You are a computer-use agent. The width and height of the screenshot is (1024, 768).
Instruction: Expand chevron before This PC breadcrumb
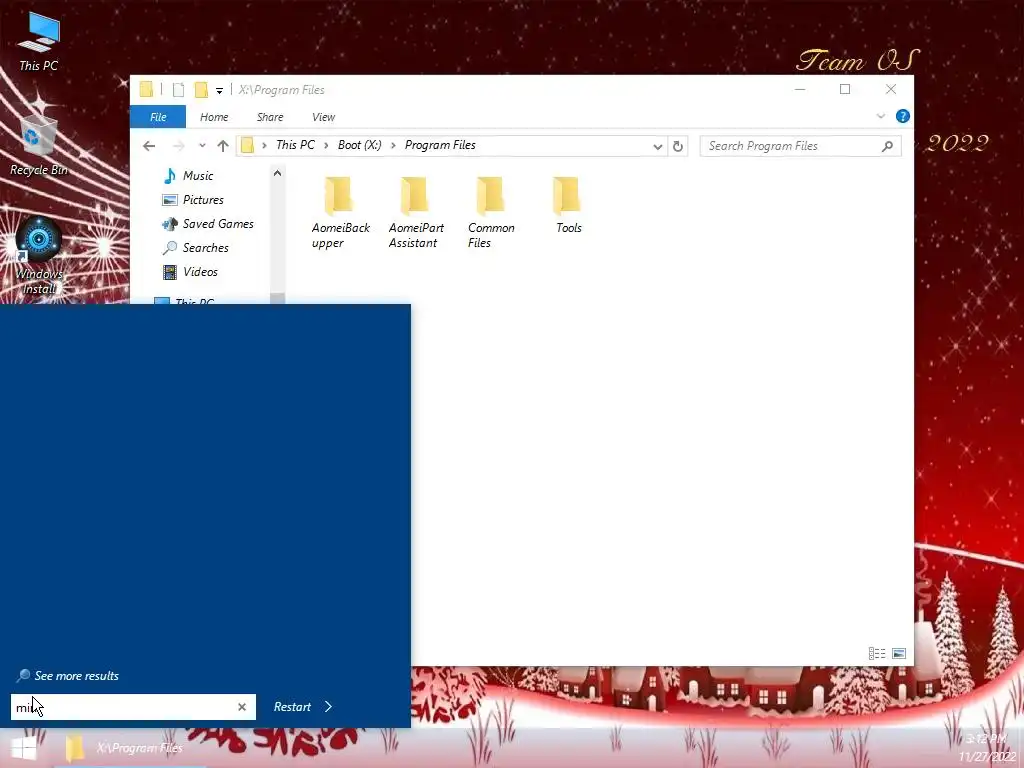coord(264,146)
